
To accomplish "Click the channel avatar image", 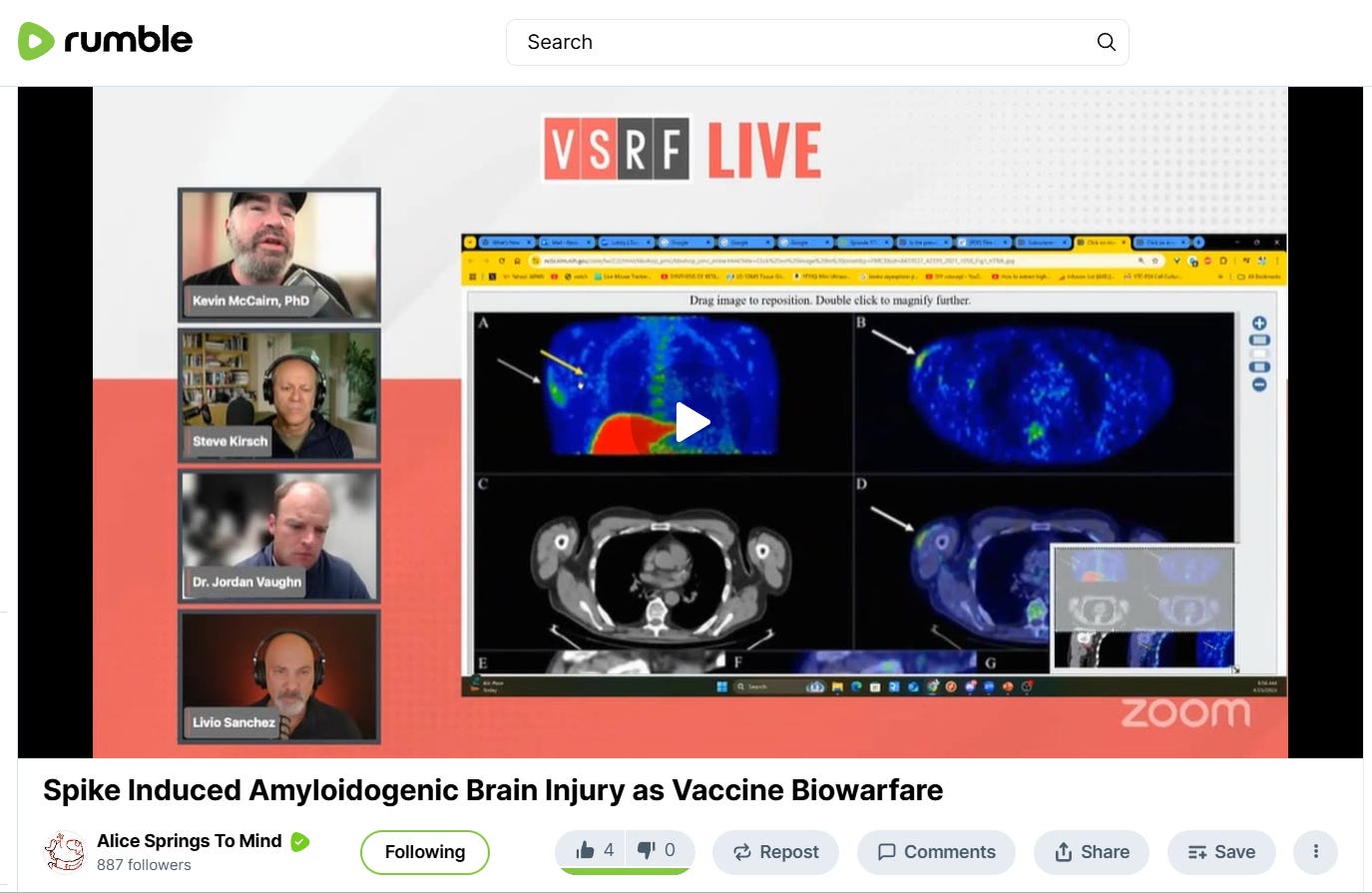I will coord(65,851).
